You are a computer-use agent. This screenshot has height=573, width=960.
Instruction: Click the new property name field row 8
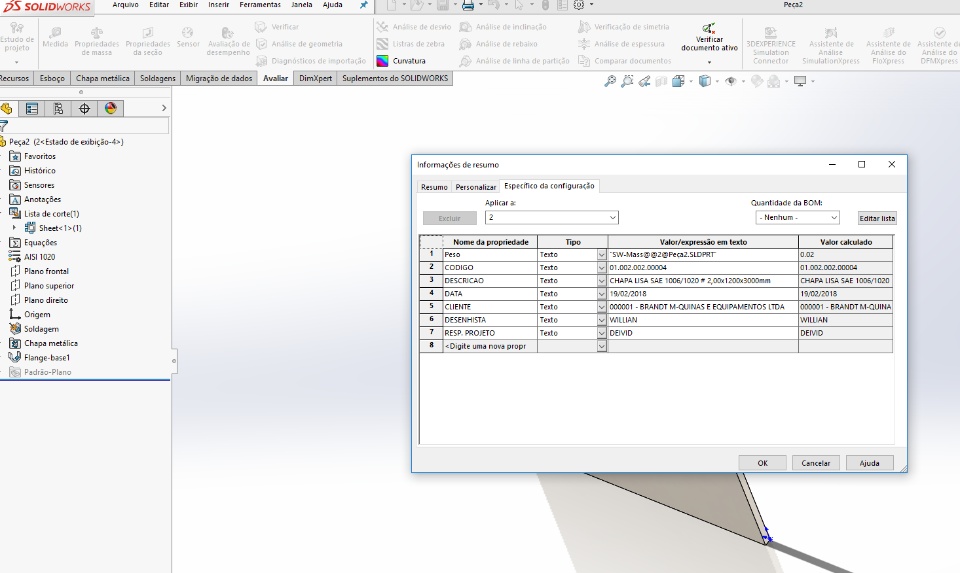click(490, 346)
